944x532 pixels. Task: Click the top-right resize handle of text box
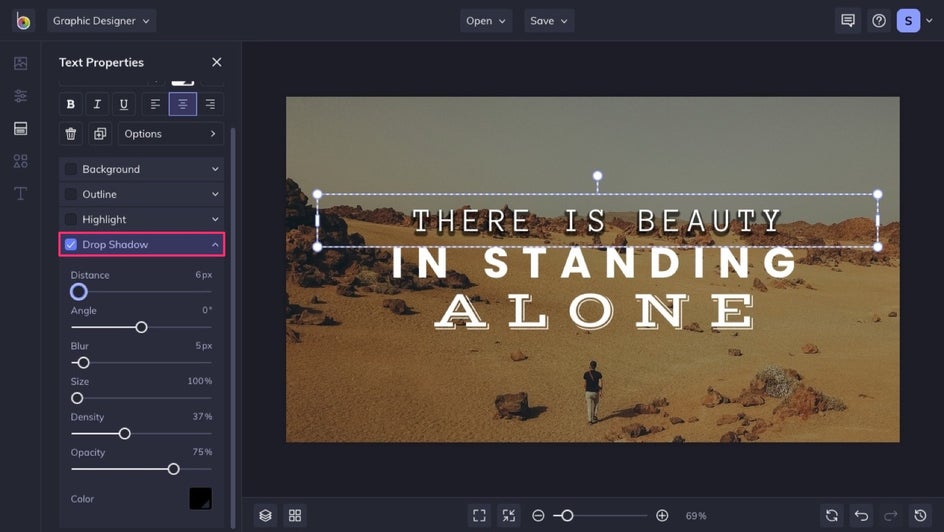tap(878, 194)
